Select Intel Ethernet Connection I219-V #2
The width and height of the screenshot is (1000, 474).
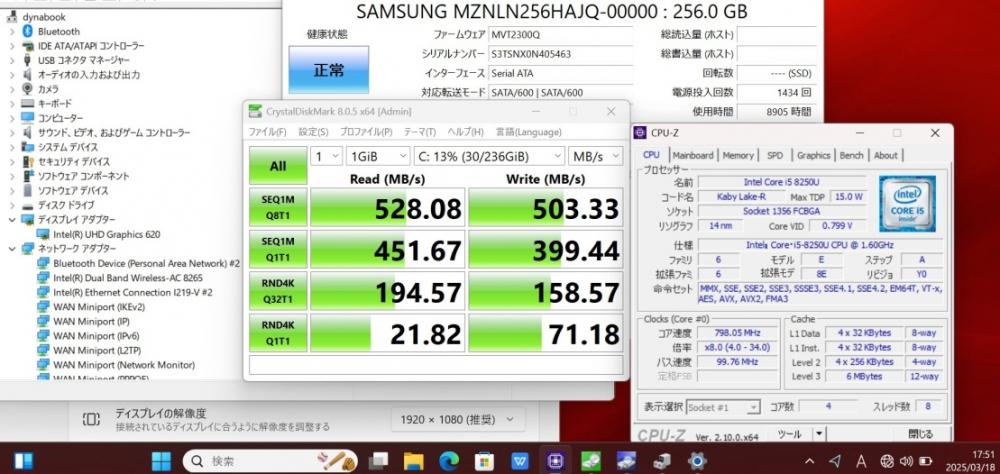coord(133,292)
